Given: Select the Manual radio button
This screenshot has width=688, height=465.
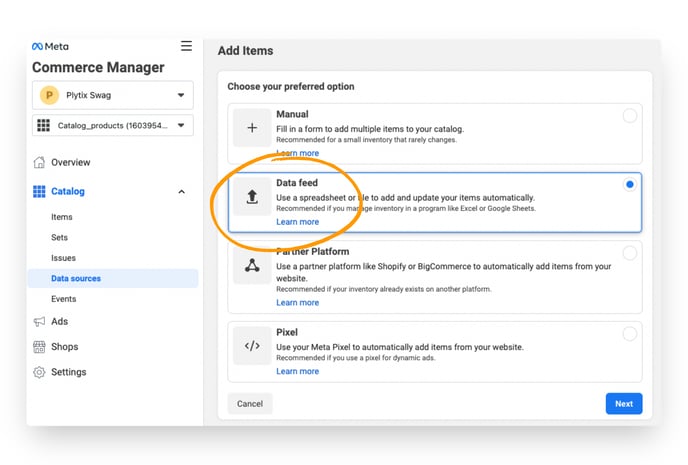Looking at the screenshot, I should [630, 116].
